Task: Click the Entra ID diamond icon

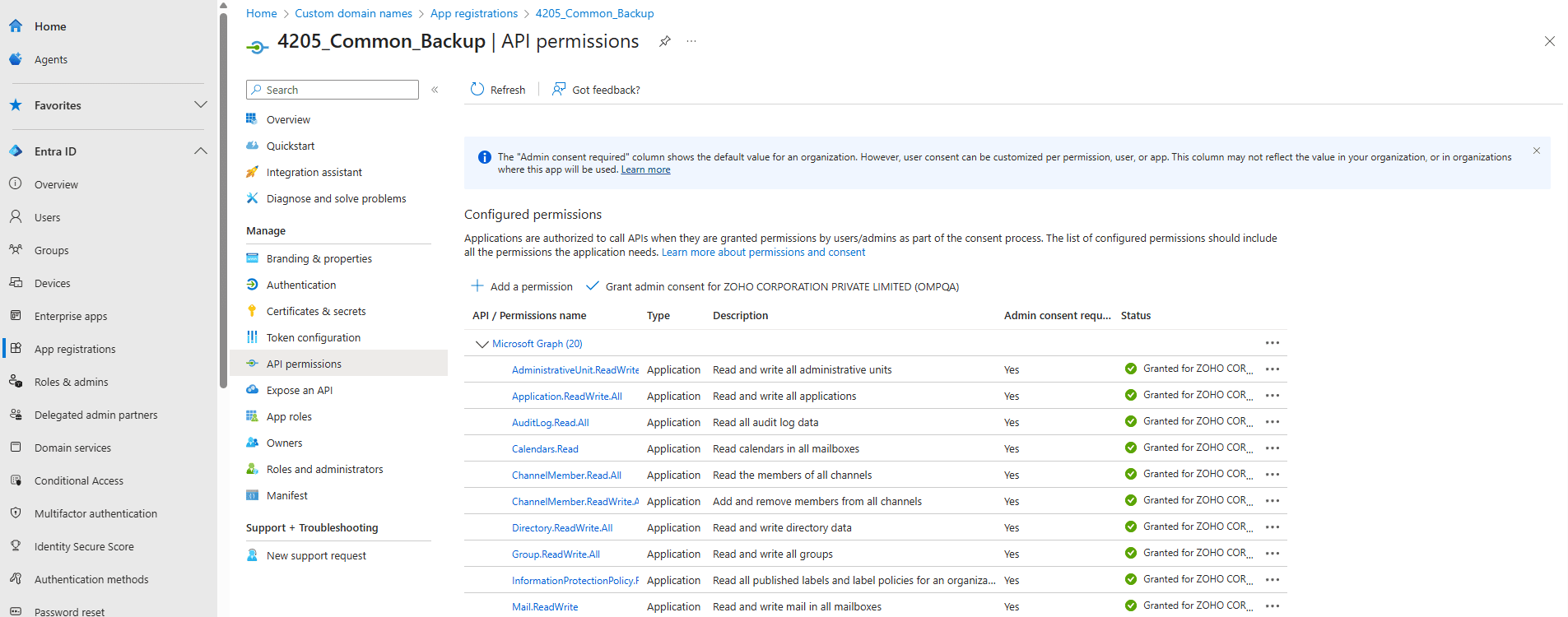Action: tap(16, 151)
